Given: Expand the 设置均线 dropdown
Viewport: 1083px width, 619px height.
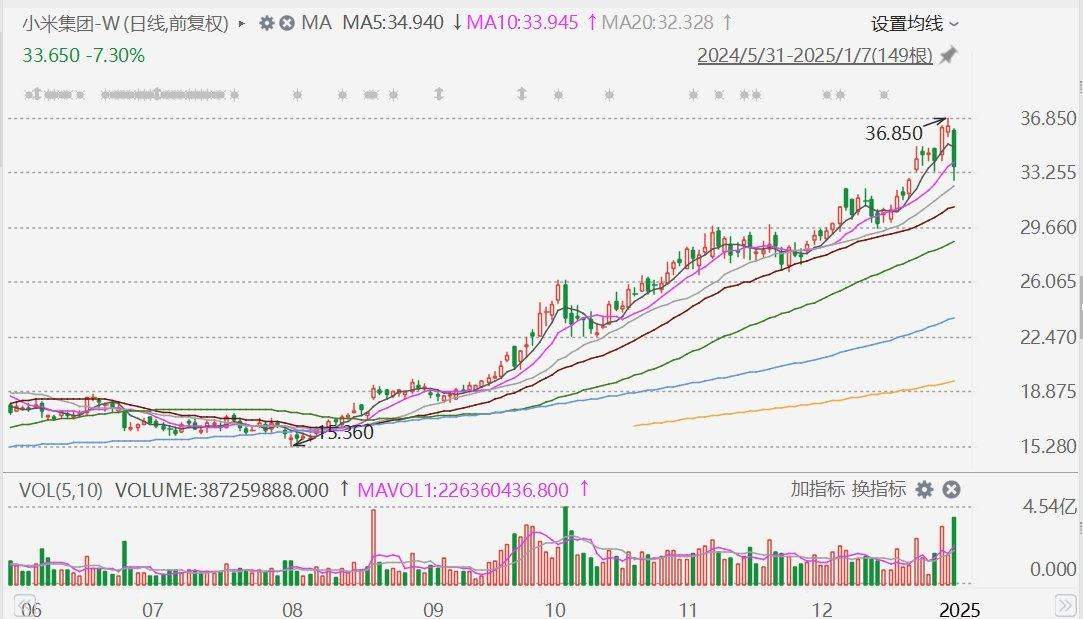Looking at the screenshot, I should [914, 23].
